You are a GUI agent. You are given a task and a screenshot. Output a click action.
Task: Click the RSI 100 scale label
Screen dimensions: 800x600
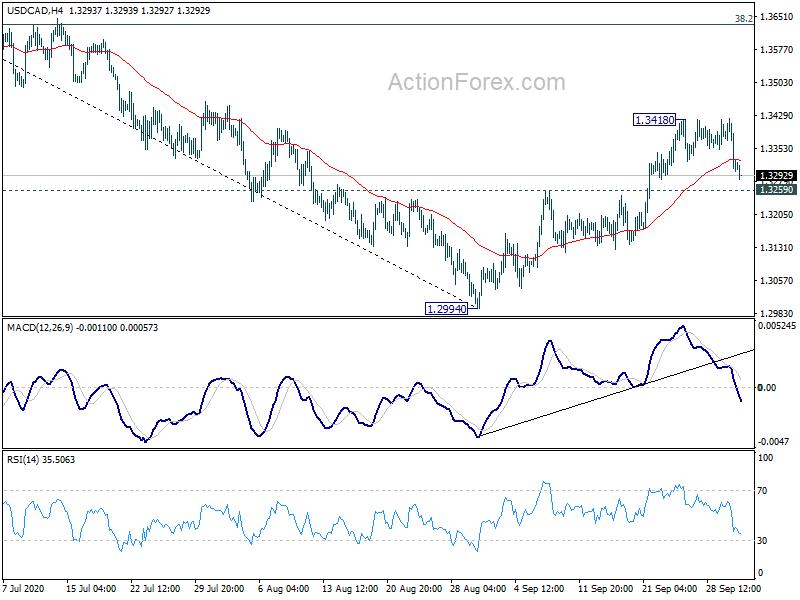pos(765,458)
